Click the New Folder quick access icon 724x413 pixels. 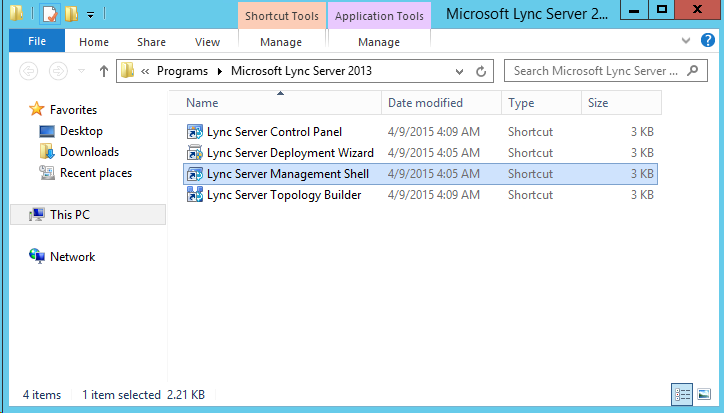tap(72, 14)
